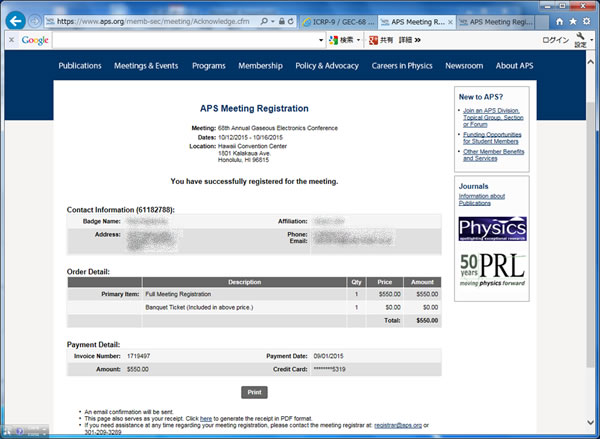The height and width of the screenshot is (439, 600).
Task: Click the padlock security icon
Action: [x=282, y=21]
